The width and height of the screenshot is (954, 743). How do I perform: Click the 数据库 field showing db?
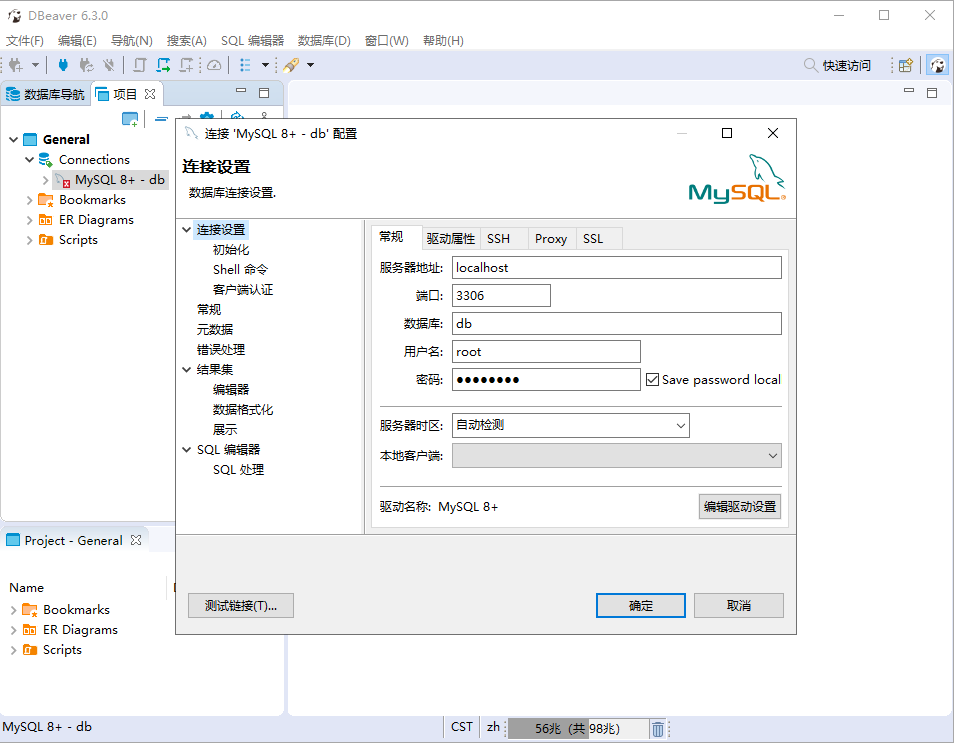616,324
